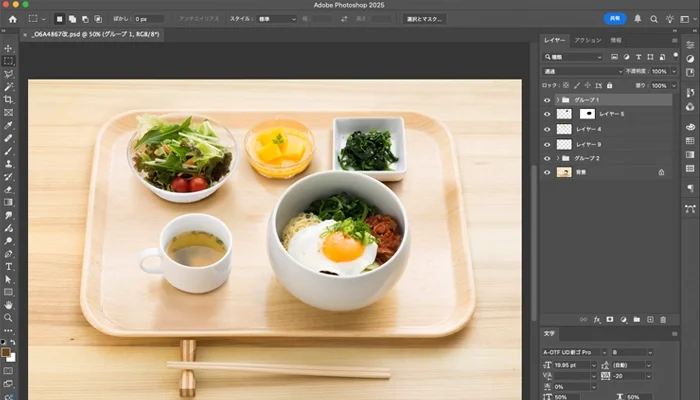This screenshot has width=700, height=400.
Task: Create a new group folder
Action: (637, 320)
